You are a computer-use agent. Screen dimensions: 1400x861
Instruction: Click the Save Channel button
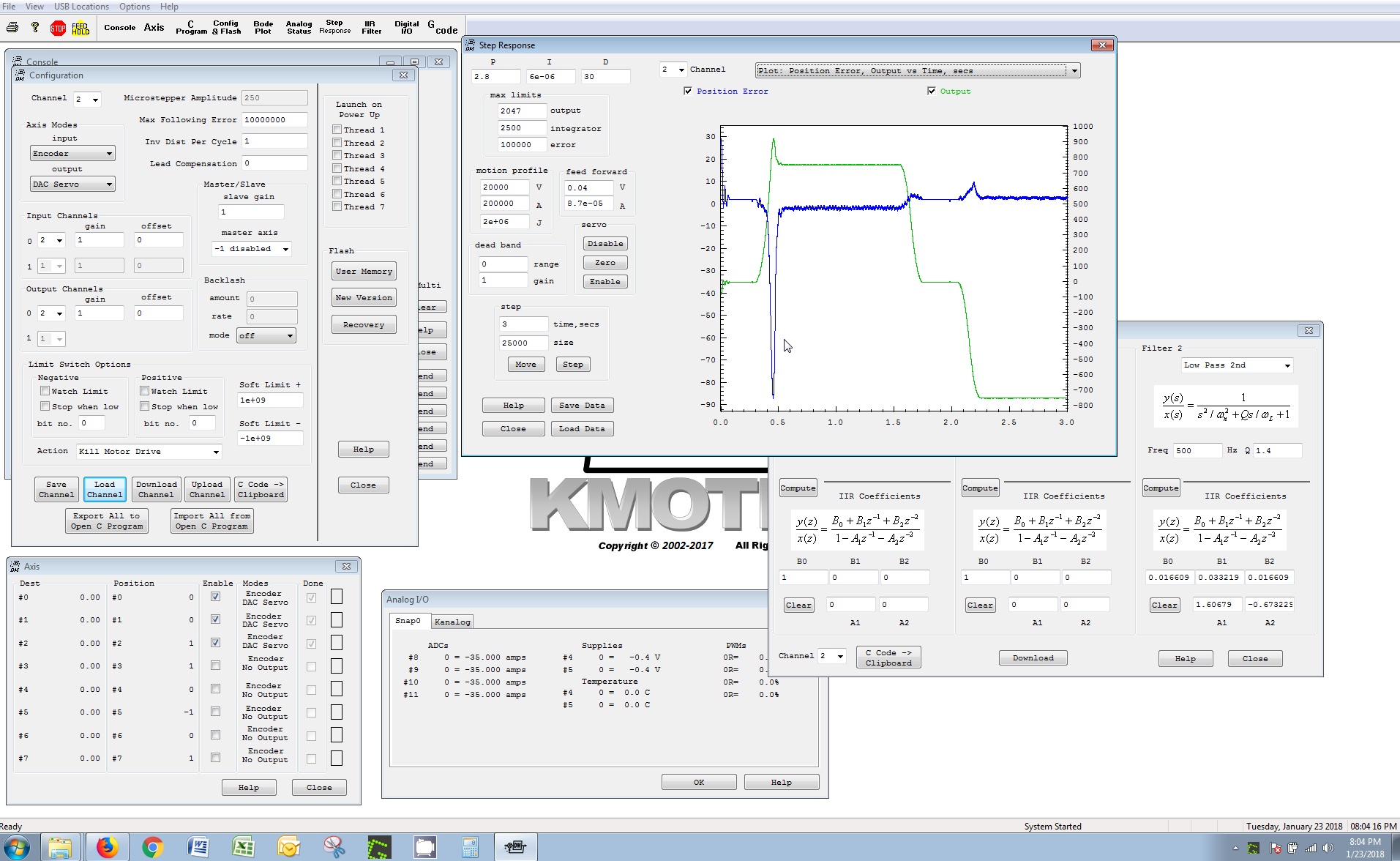point(56,489)
